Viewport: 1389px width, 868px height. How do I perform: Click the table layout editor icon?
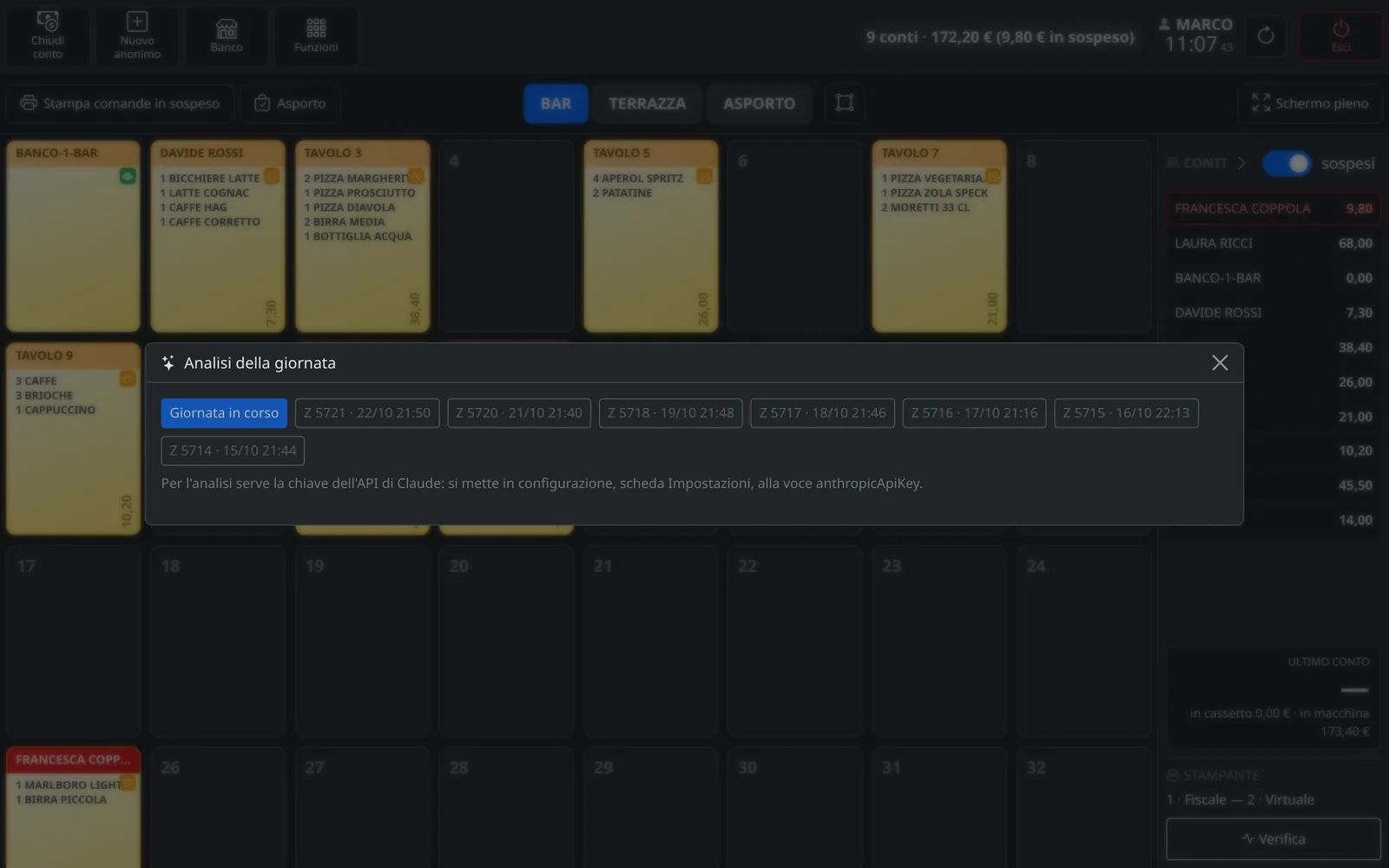(x=844, y=103)
